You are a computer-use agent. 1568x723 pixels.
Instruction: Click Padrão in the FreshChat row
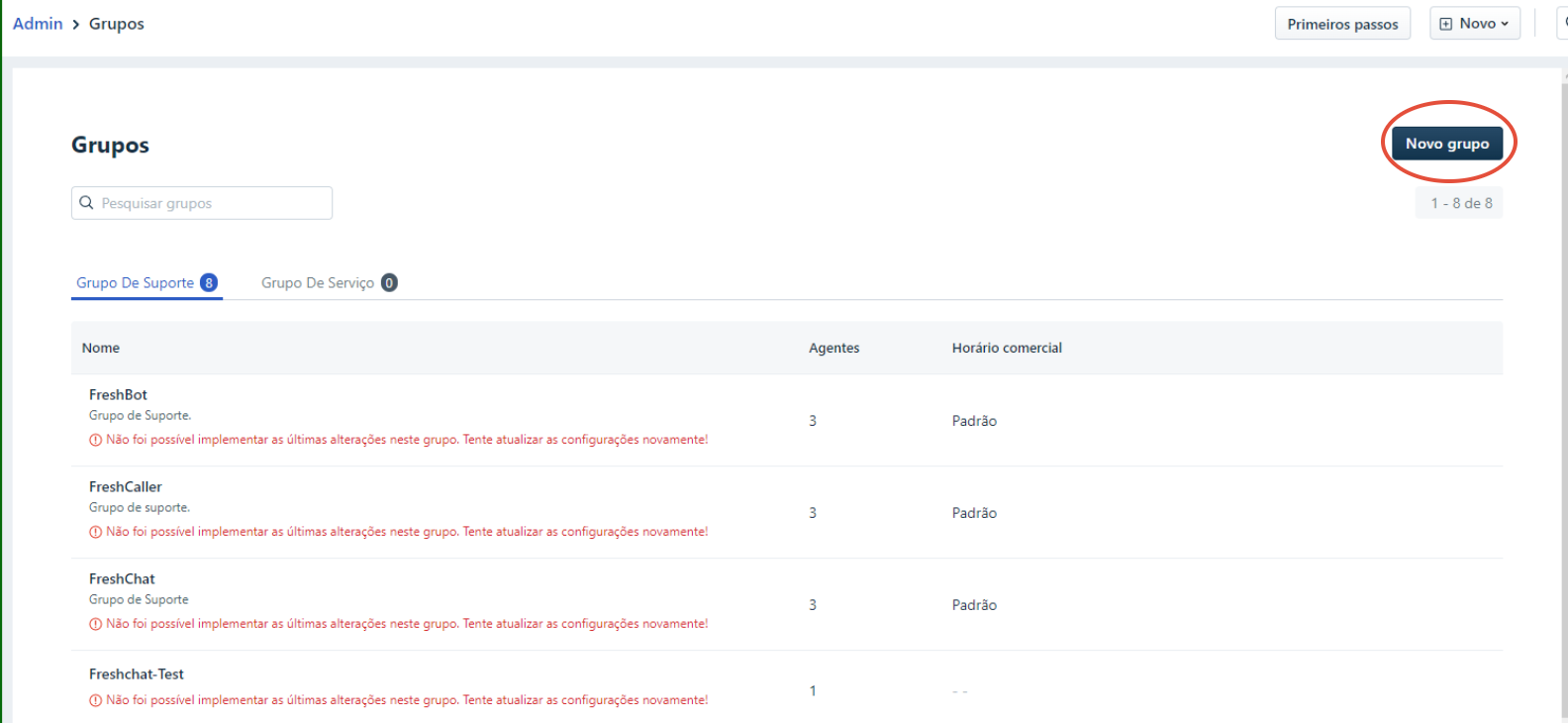[x=974, y=605]
